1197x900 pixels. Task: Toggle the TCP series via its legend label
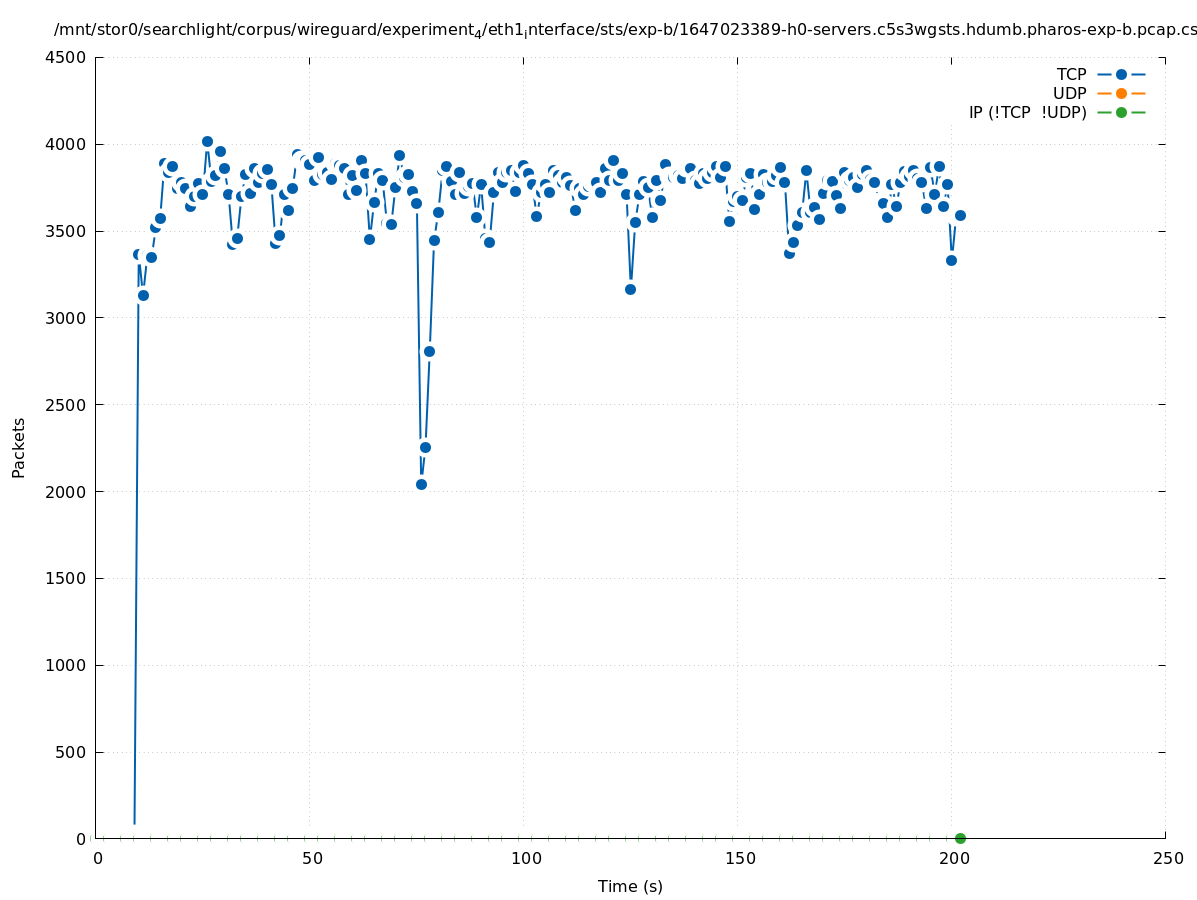point(1071,75)
